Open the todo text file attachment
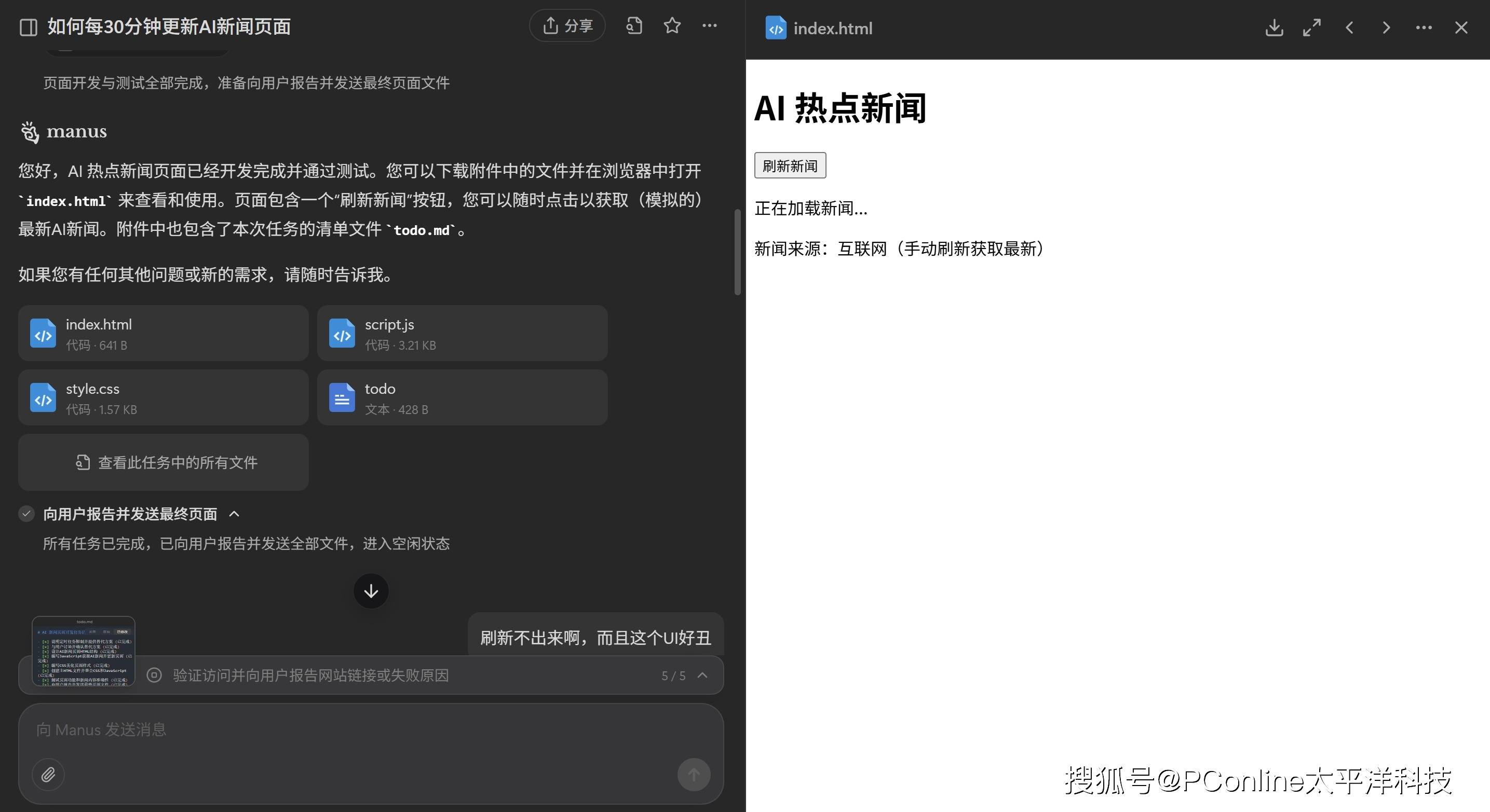This screenshot has width=1490, height=812. point(462,397)
